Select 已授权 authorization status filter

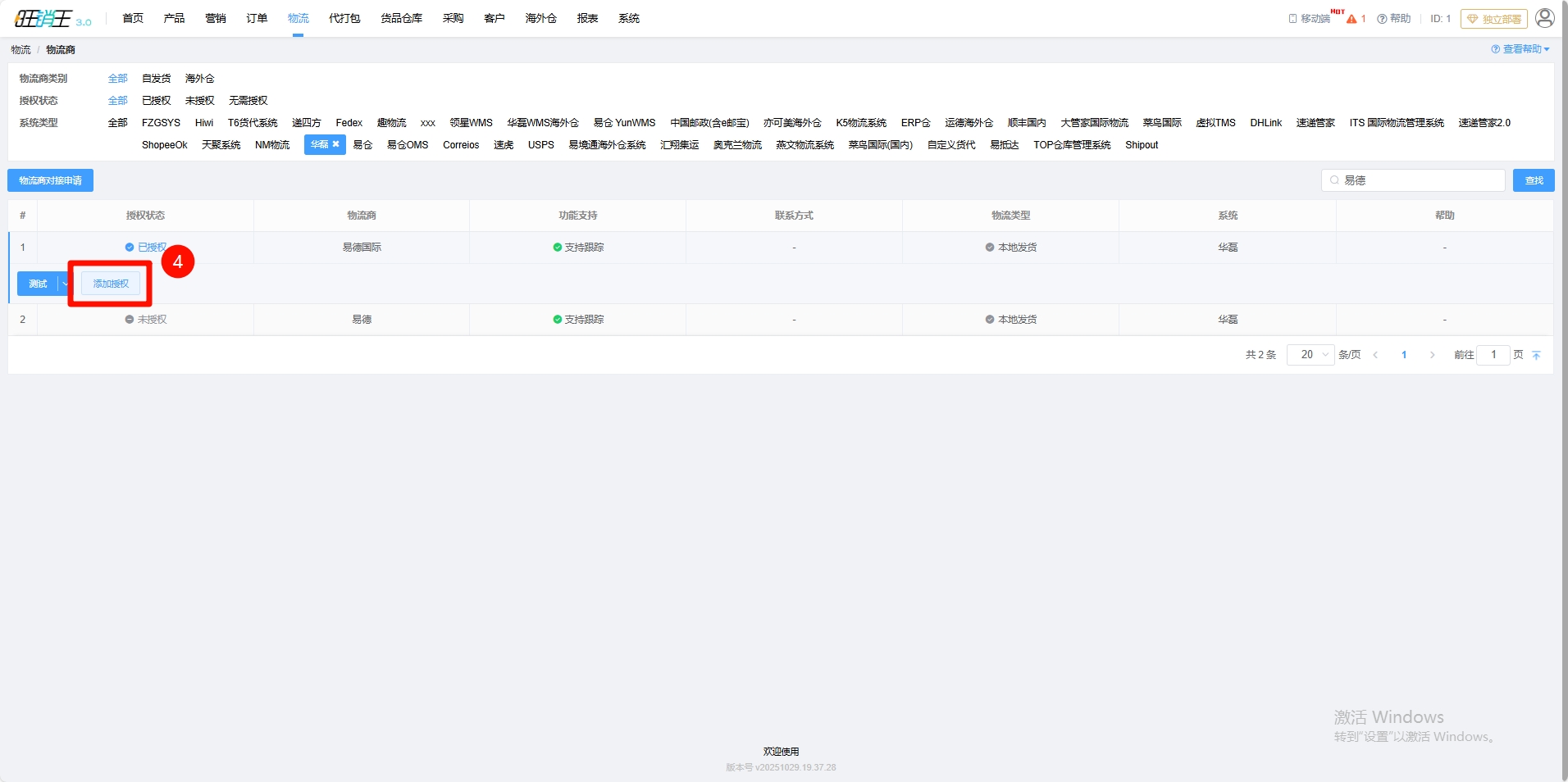[156, 101]
